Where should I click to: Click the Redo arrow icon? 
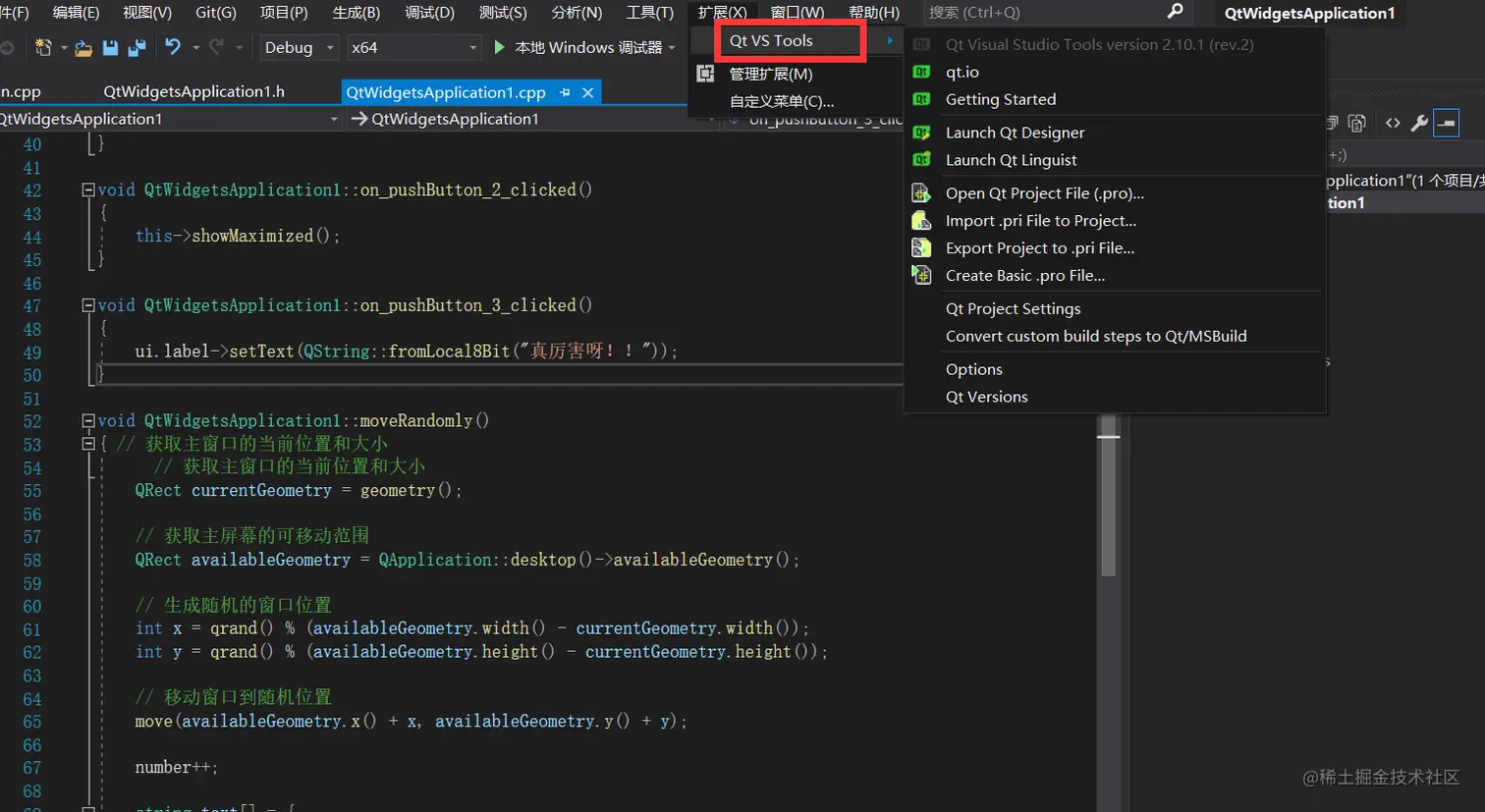(216, 47)
